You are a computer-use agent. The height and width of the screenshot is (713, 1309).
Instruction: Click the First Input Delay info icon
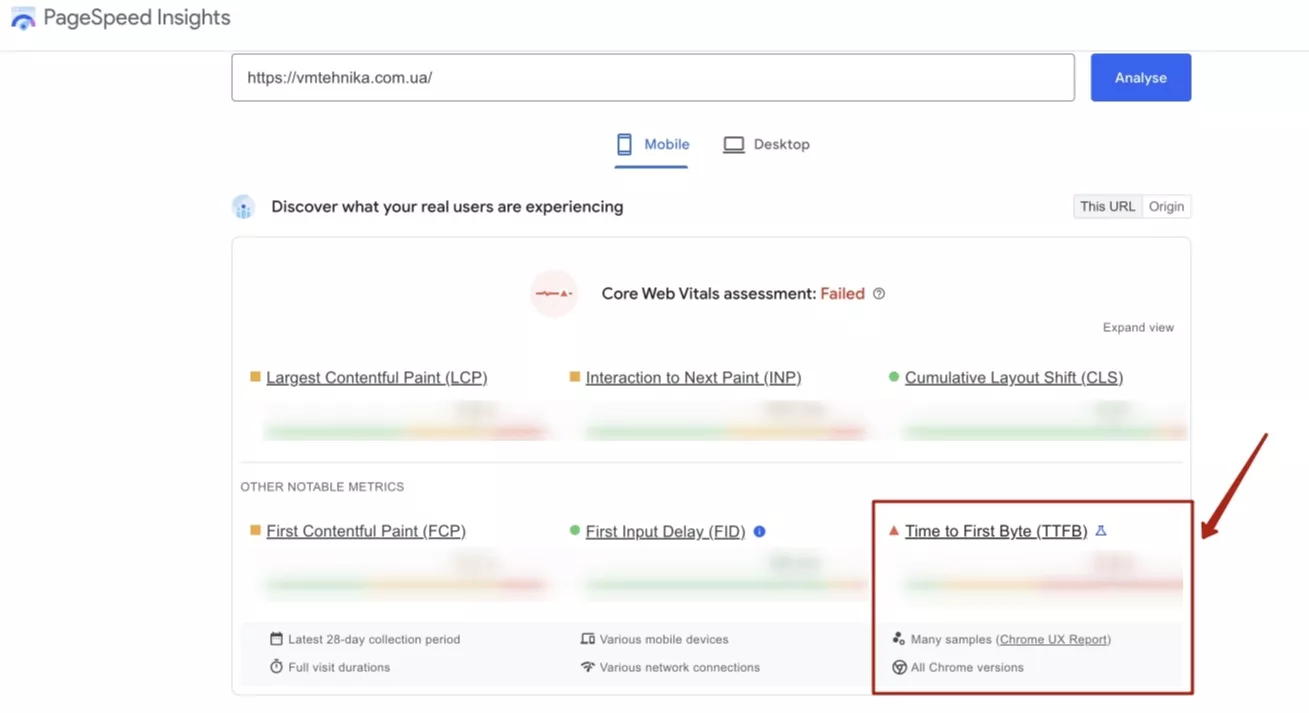(760, 531)
